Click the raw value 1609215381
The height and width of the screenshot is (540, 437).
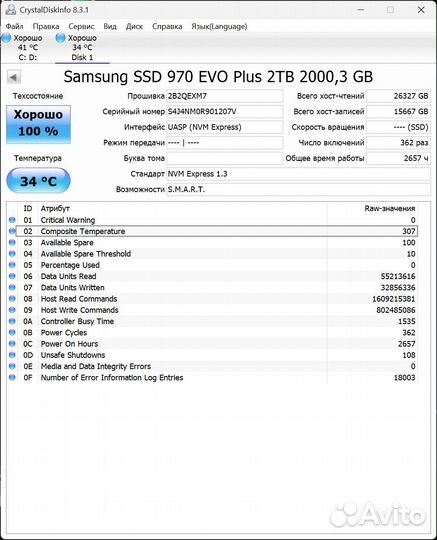click(394, 299)
